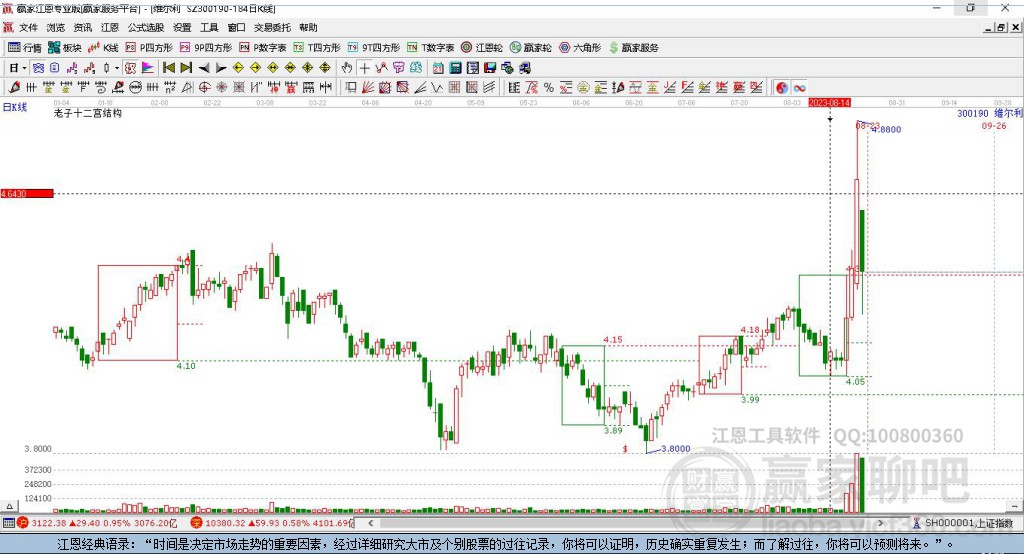The width and height of the screenshot is (1024, 554).
Task: Click the 金 circle golden ratio icon
Action: coord(583,88)
